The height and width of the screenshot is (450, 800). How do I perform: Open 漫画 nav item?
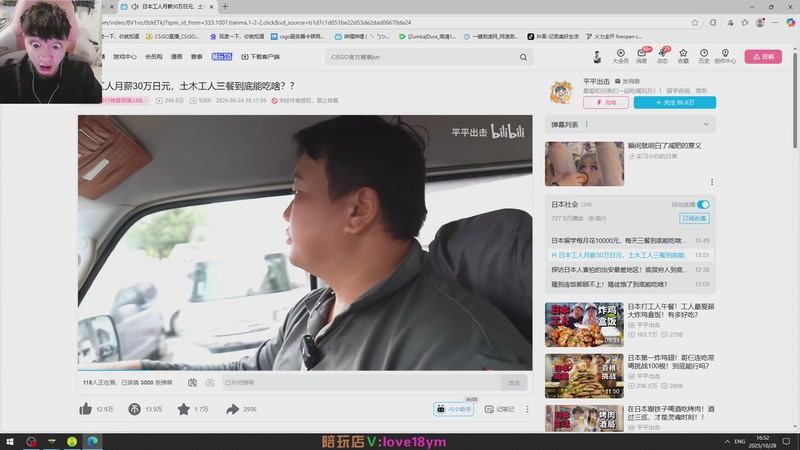[177, 57]
